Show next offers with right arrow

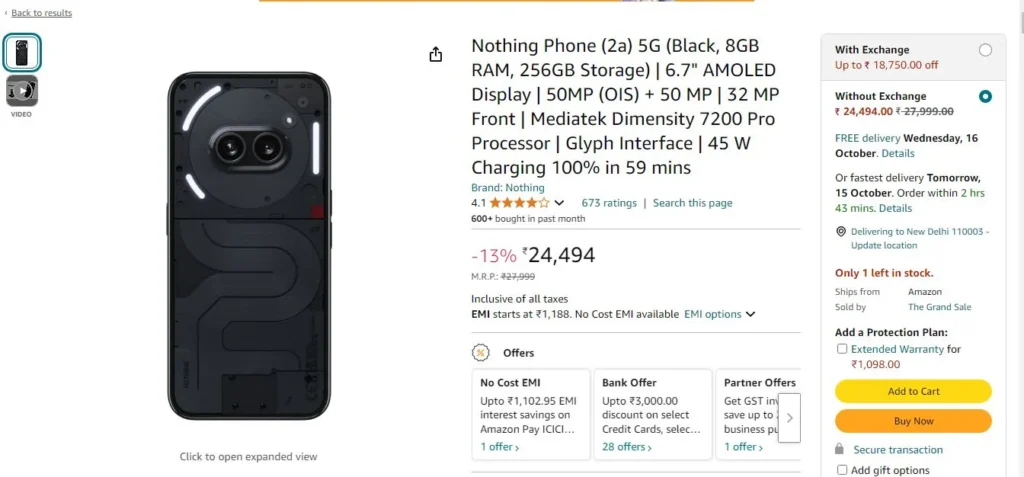pos(789,418)
